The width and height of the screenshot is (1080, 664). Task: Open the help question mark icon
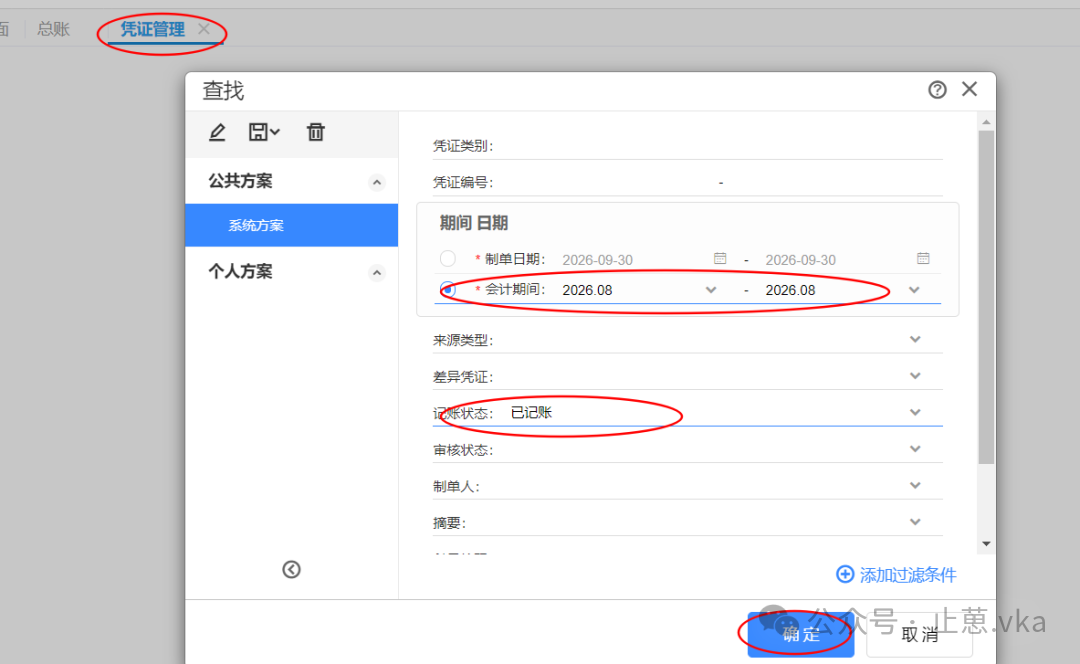tap(937, 90)
